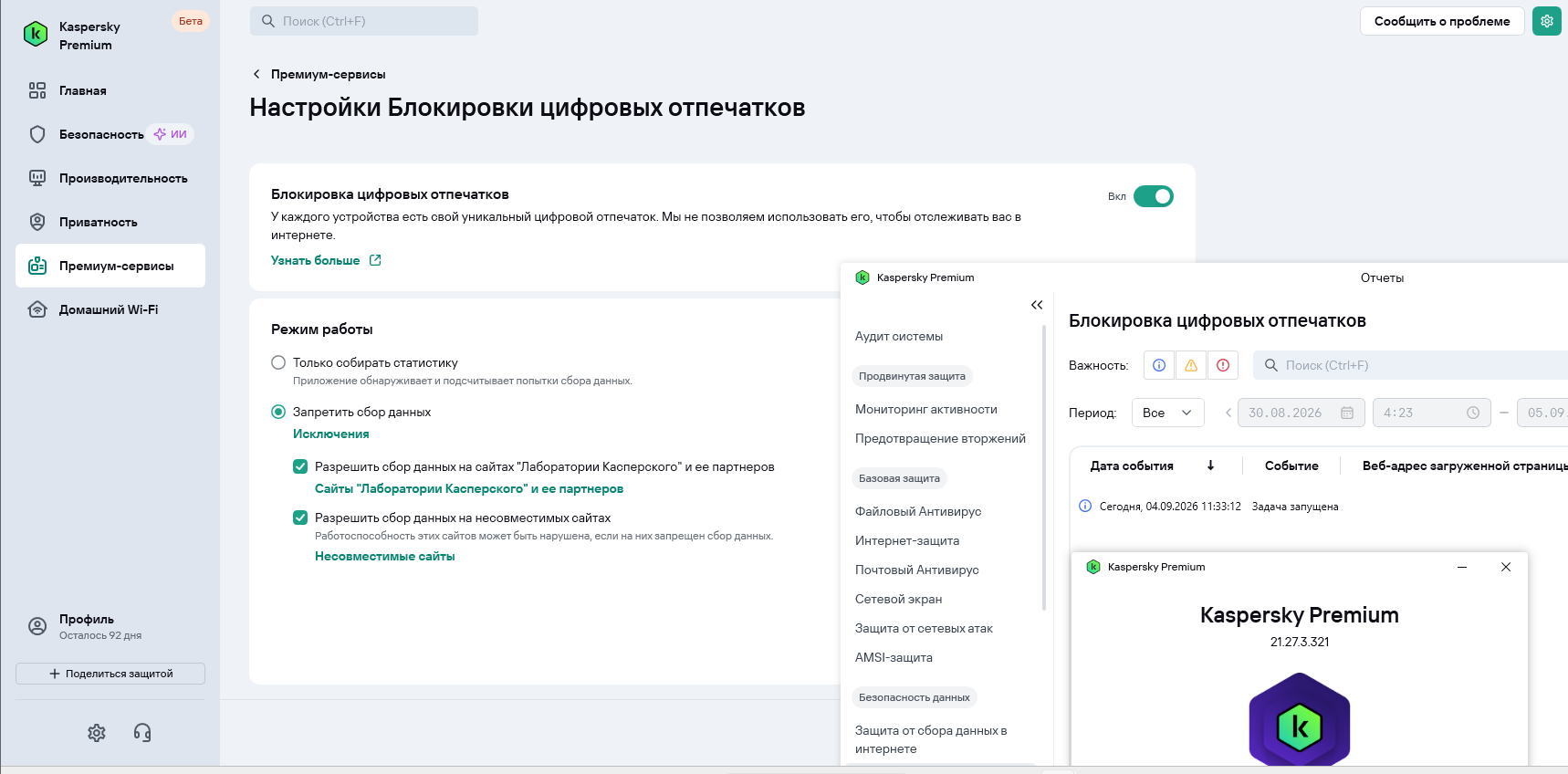Follow the Узнать больше link
The height and width of the screenshot is (774, 1568).
pyautogui.click(x=316, y=260)
